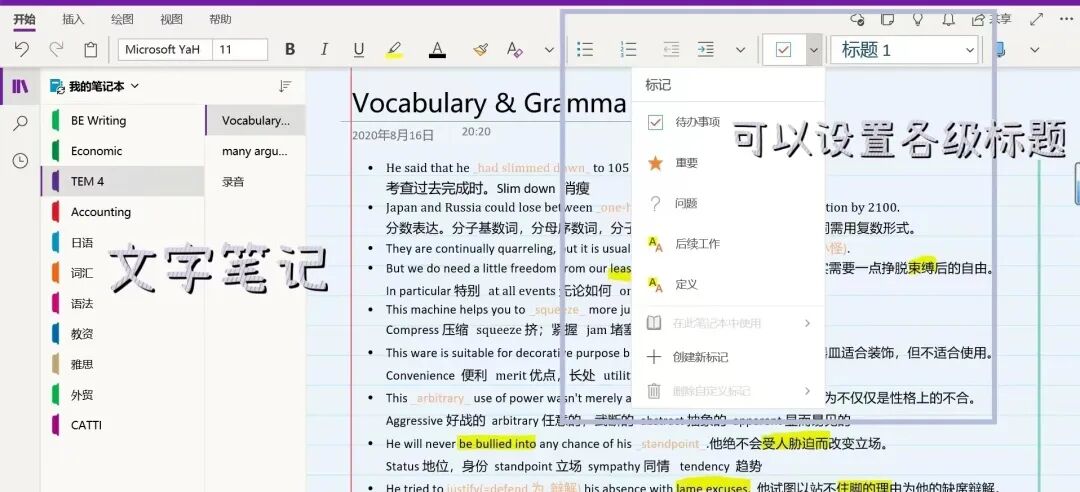Set the font size field showing 11
Screen dimensions: 1080x492
240,50
